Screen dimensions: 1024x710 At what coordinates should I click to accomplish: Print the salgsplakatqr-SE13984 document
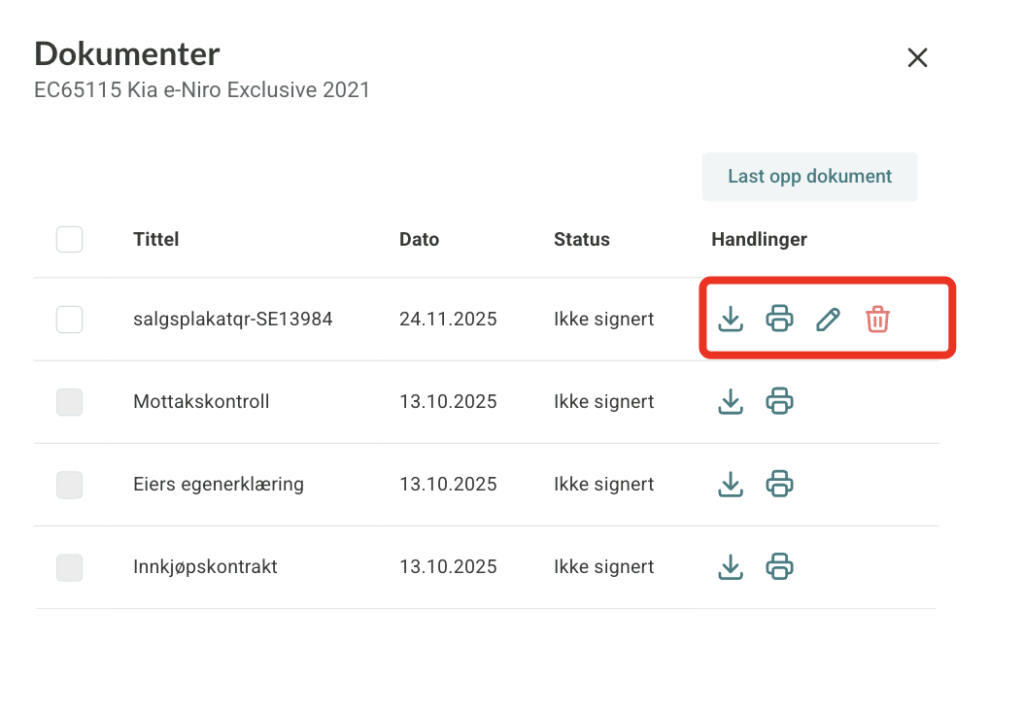pos(779,320)
